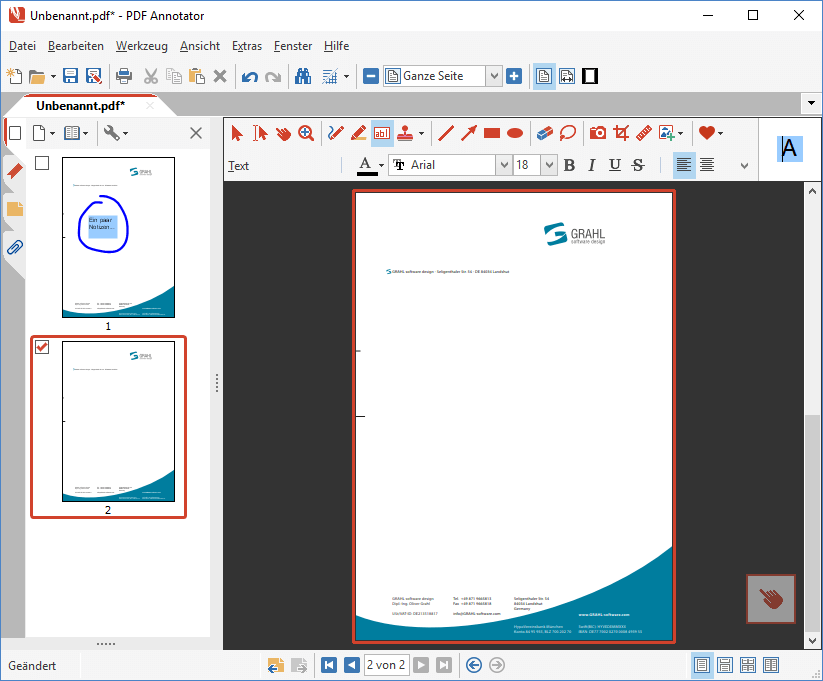
Task: Select the Lasso tool
Action: click(x=568, y=133)
